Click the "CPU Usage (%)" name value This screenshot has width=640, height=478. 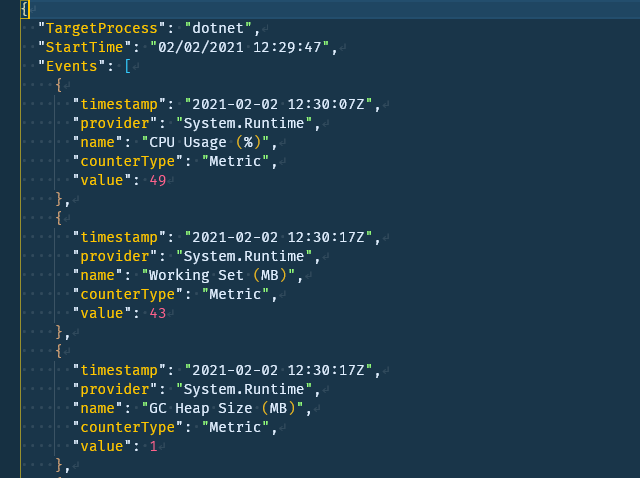pyautogui.click(x=205, y=142)
